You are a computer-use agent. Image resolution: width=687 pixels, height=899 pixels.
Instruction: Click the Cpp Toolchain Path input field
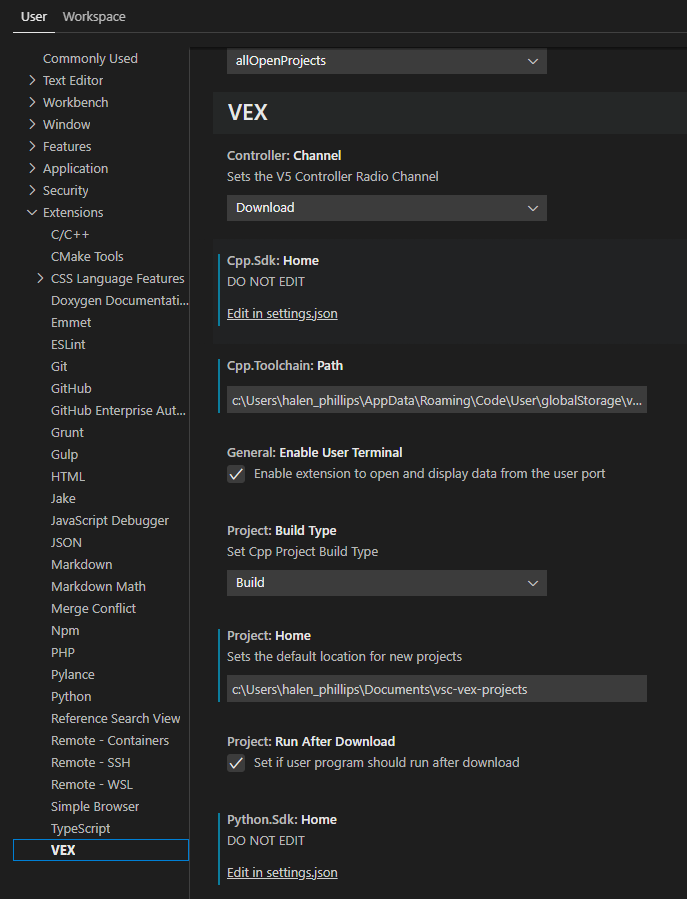[436, 400]
